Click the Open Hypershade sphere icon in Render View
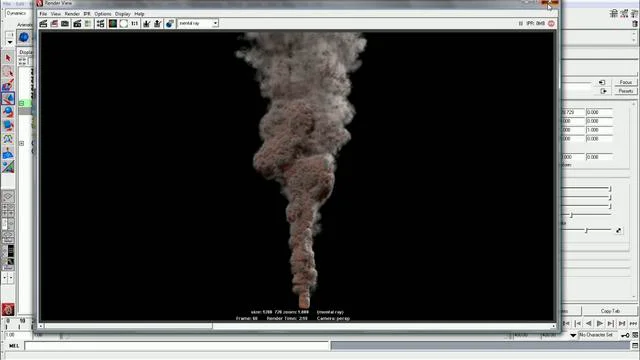The width and height of the screenshot is (640, 360). tap(170, 24)
